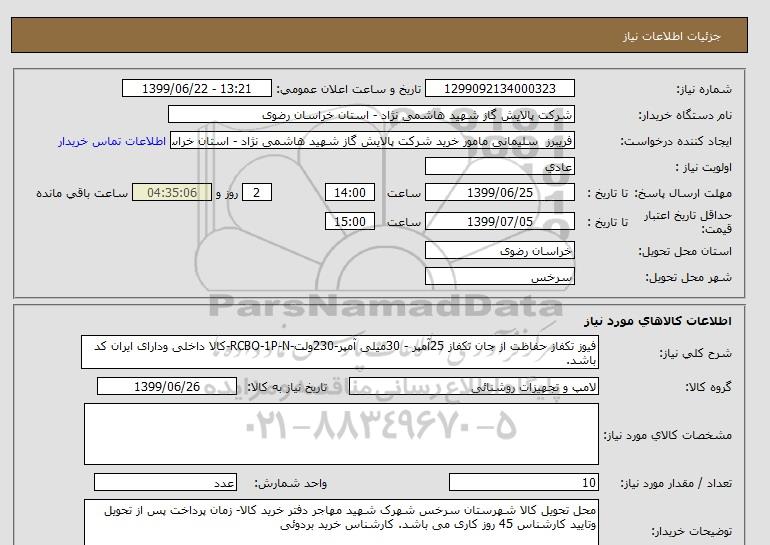This screenshot has width=770, height=545.
Task: Click the validity time field 15:00
Action: (x=350, y=221)
